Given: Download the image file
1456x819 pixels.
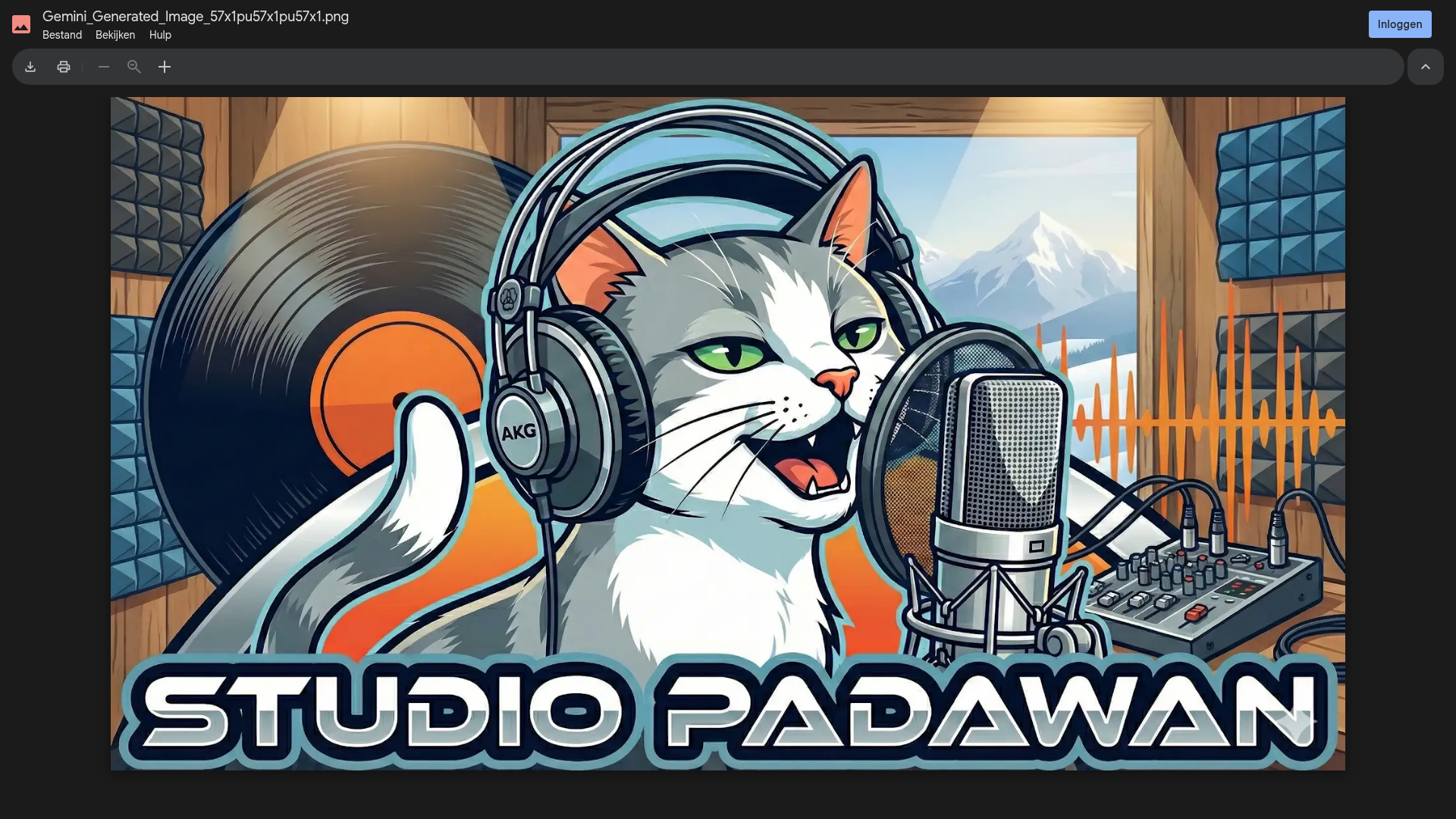Looking at the screenshot, I should [30, 67].
